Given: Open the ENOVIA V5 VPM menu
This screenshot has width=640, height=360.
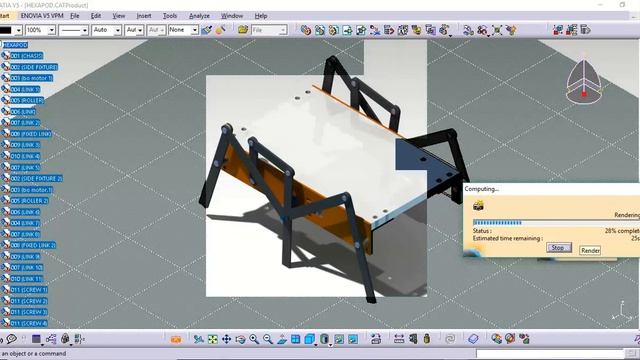Looking at the screenshot, I should coord(42,16).
